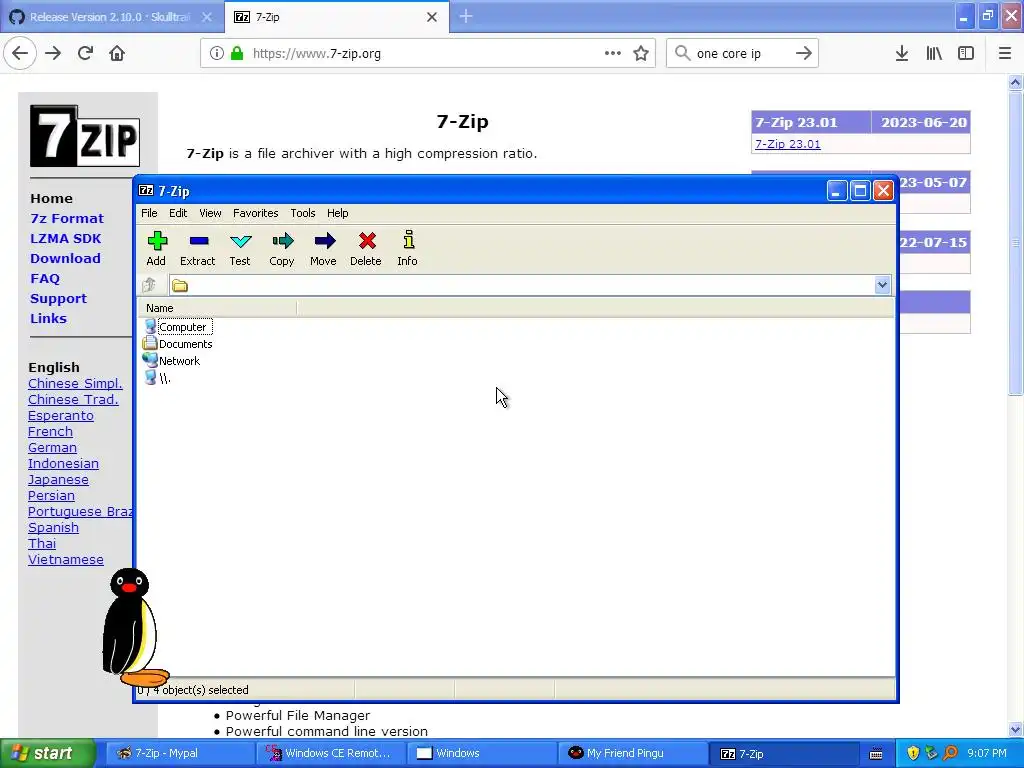The image size is (1024, 768).
Task: Click the LZMA SDK link
Action: click(x=65, y=238)
